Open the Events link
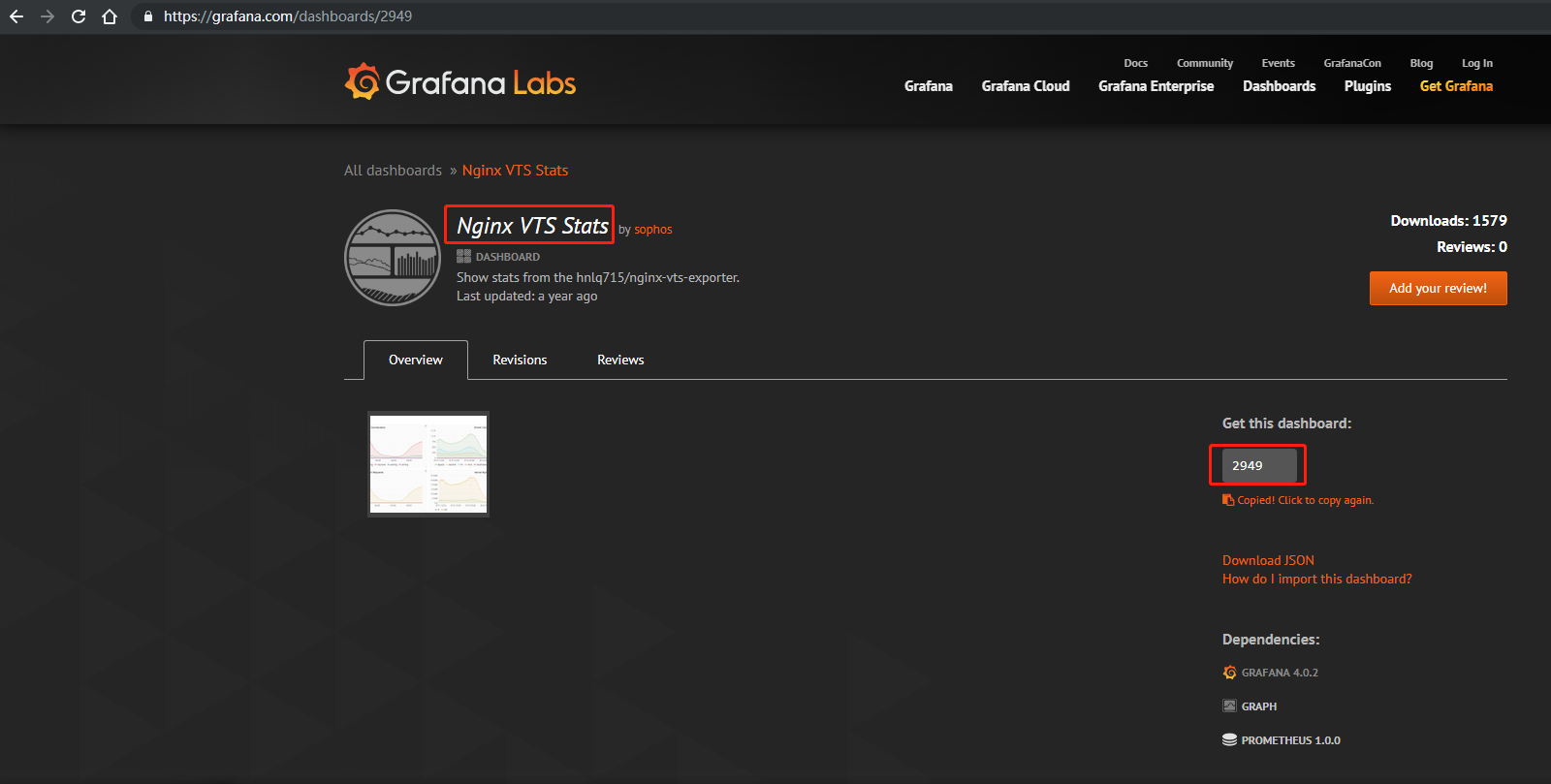The width and height of the screenshot is (1551, 784). coord(1278,63)
